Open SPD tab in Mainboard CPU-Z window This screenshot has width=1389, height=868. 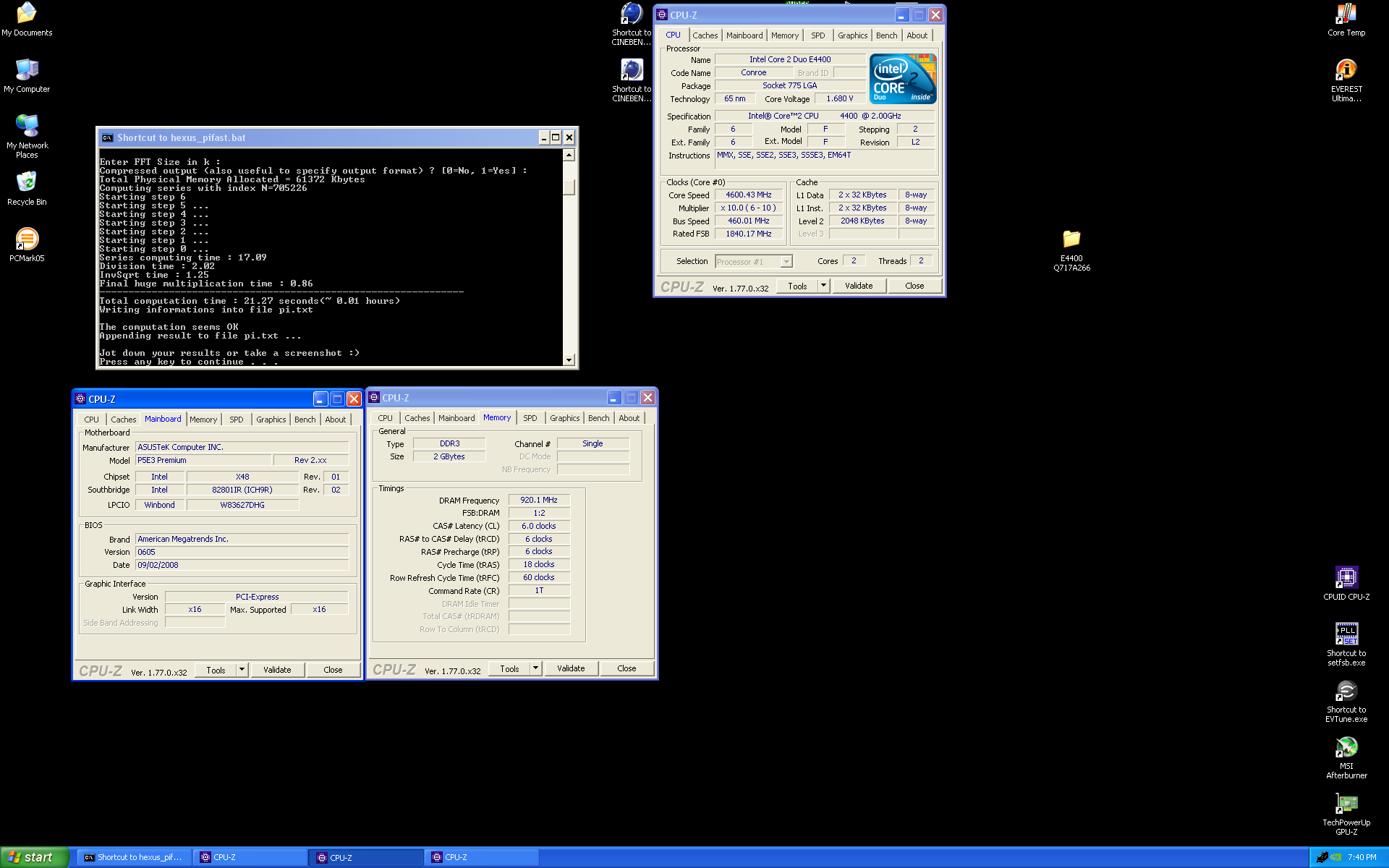(x=236, y=420)
